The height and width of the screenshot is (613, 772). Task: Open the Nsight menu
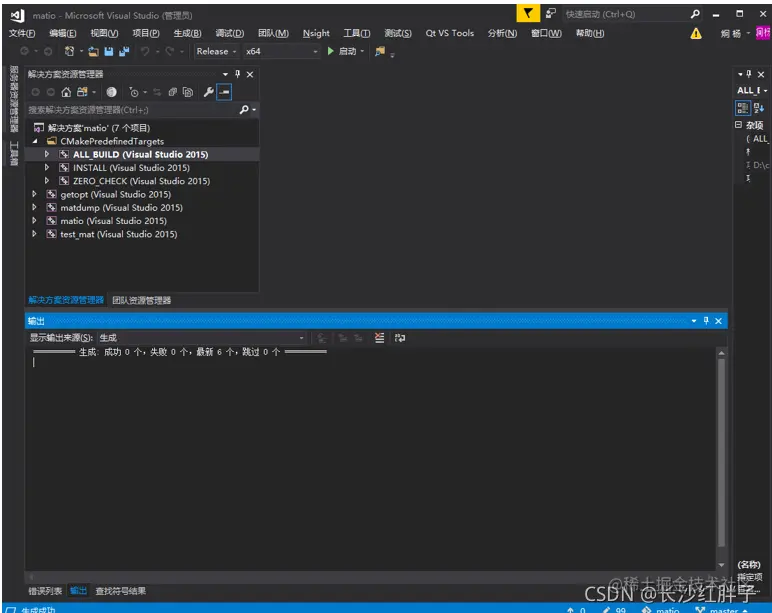pos(316,33)
